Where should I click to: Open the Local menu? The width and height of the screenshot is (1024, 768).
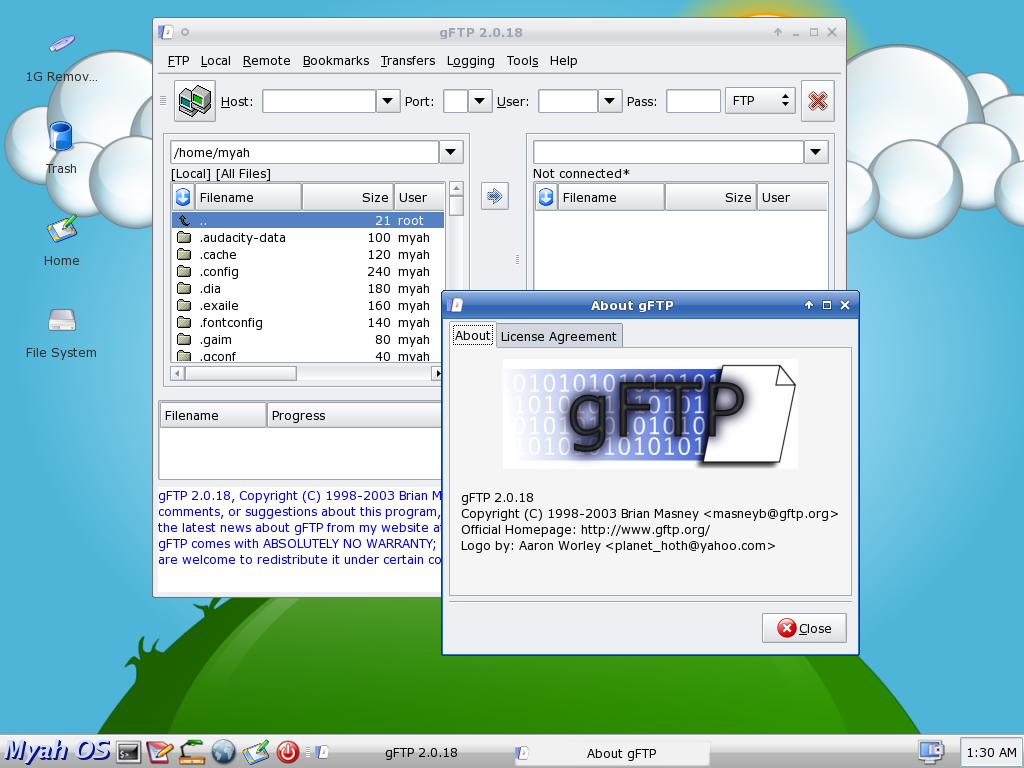216,61
